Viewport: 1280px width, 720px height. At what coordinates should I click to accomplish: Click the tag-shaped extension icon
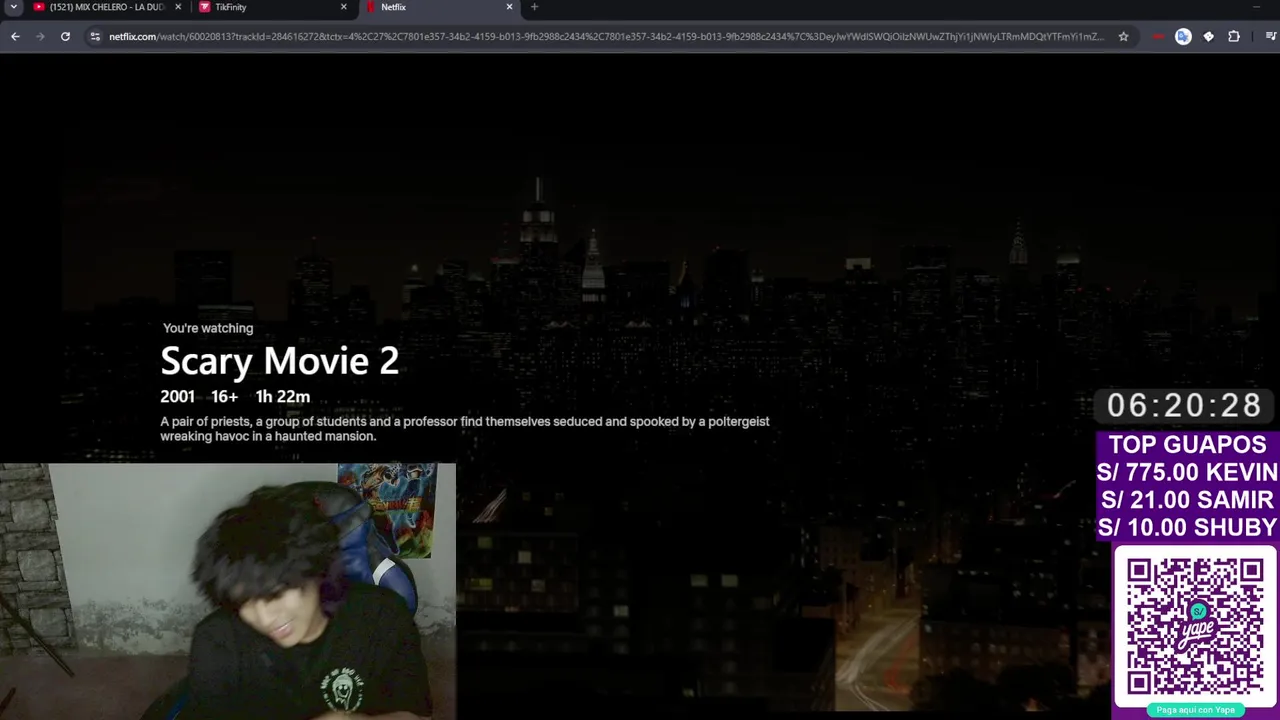click(1208, 36)
